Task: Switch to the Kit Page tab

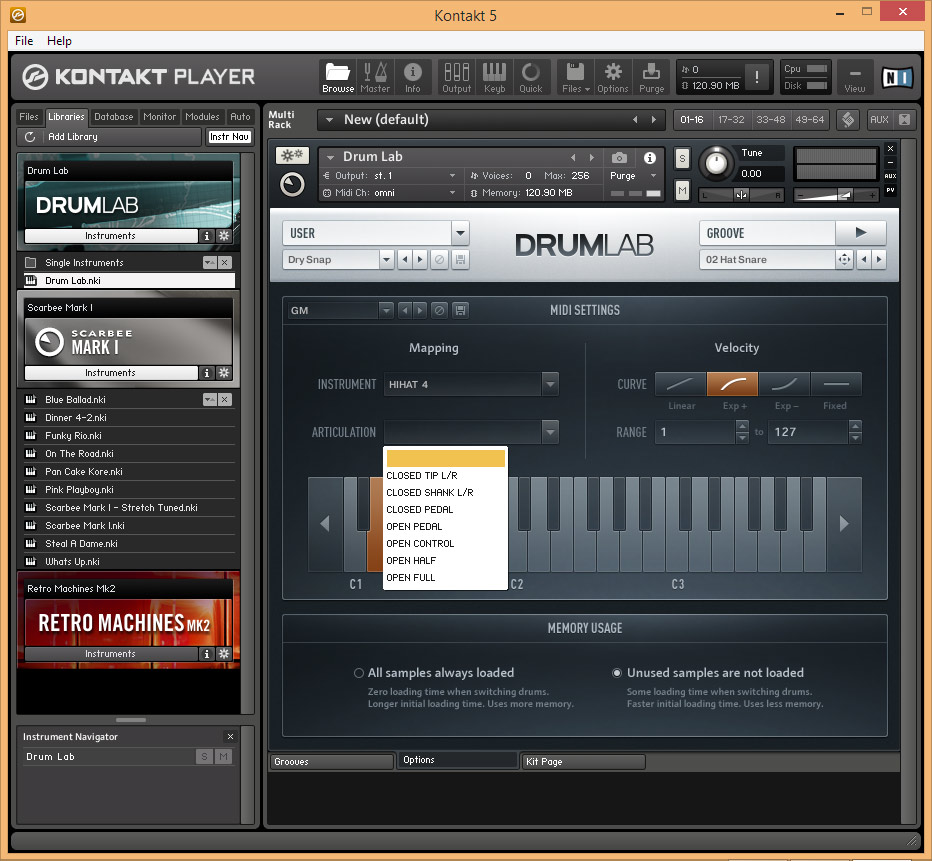Action: click(582, 761)
